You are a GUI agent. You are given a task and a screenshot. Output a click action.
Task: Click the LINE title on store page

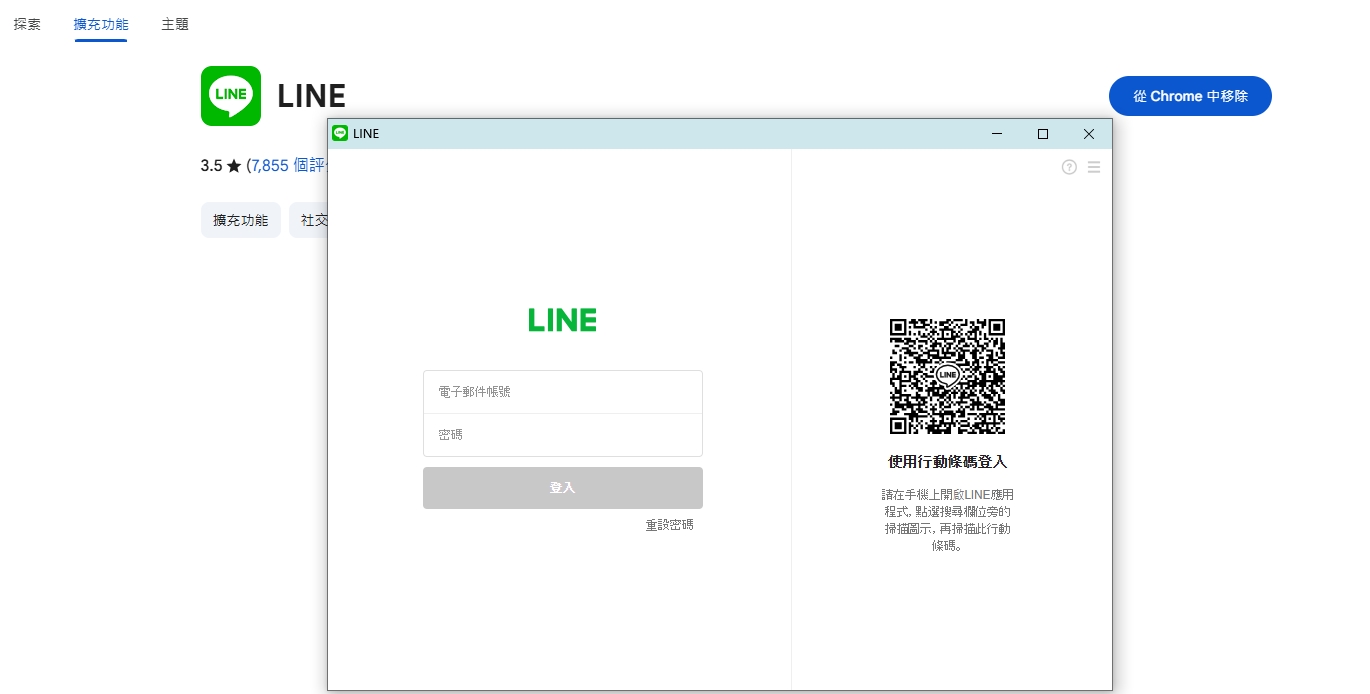pos(311,96)
